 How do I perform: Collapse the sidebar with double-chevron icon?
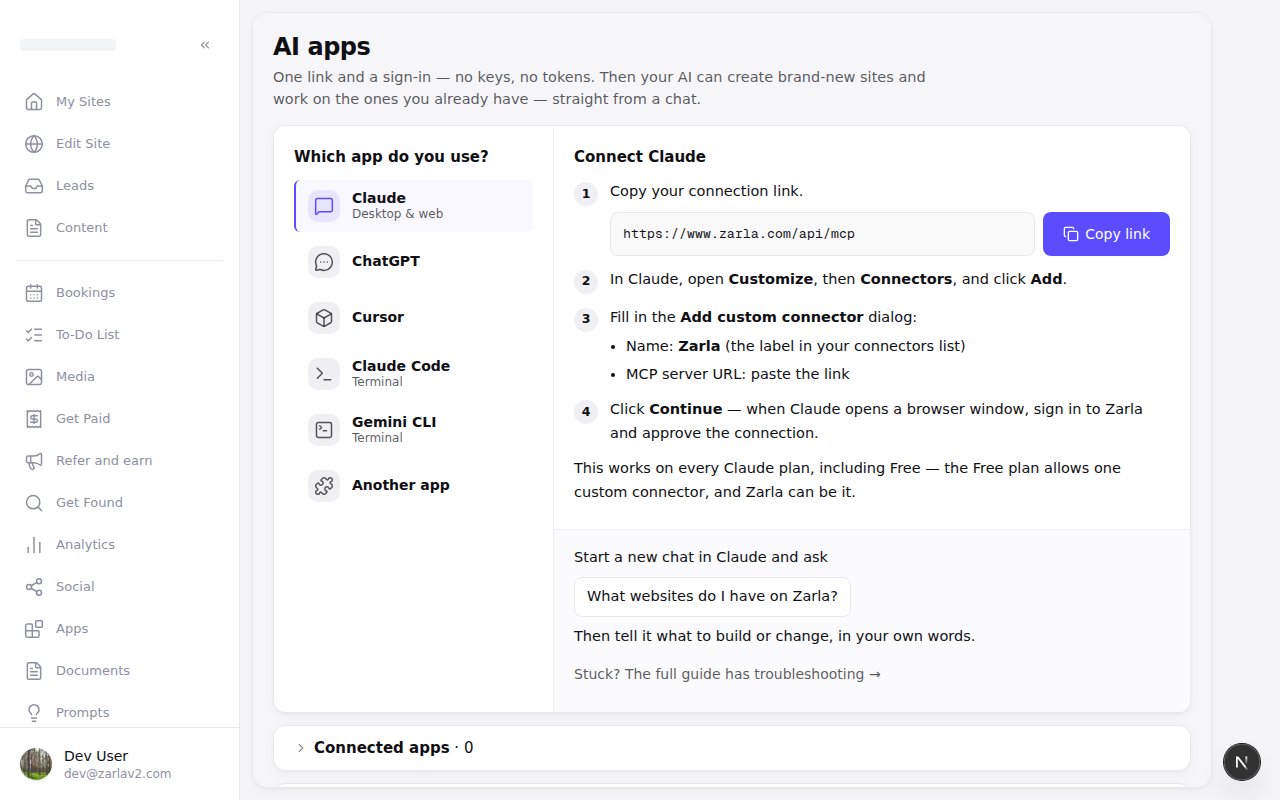(205, 45)
